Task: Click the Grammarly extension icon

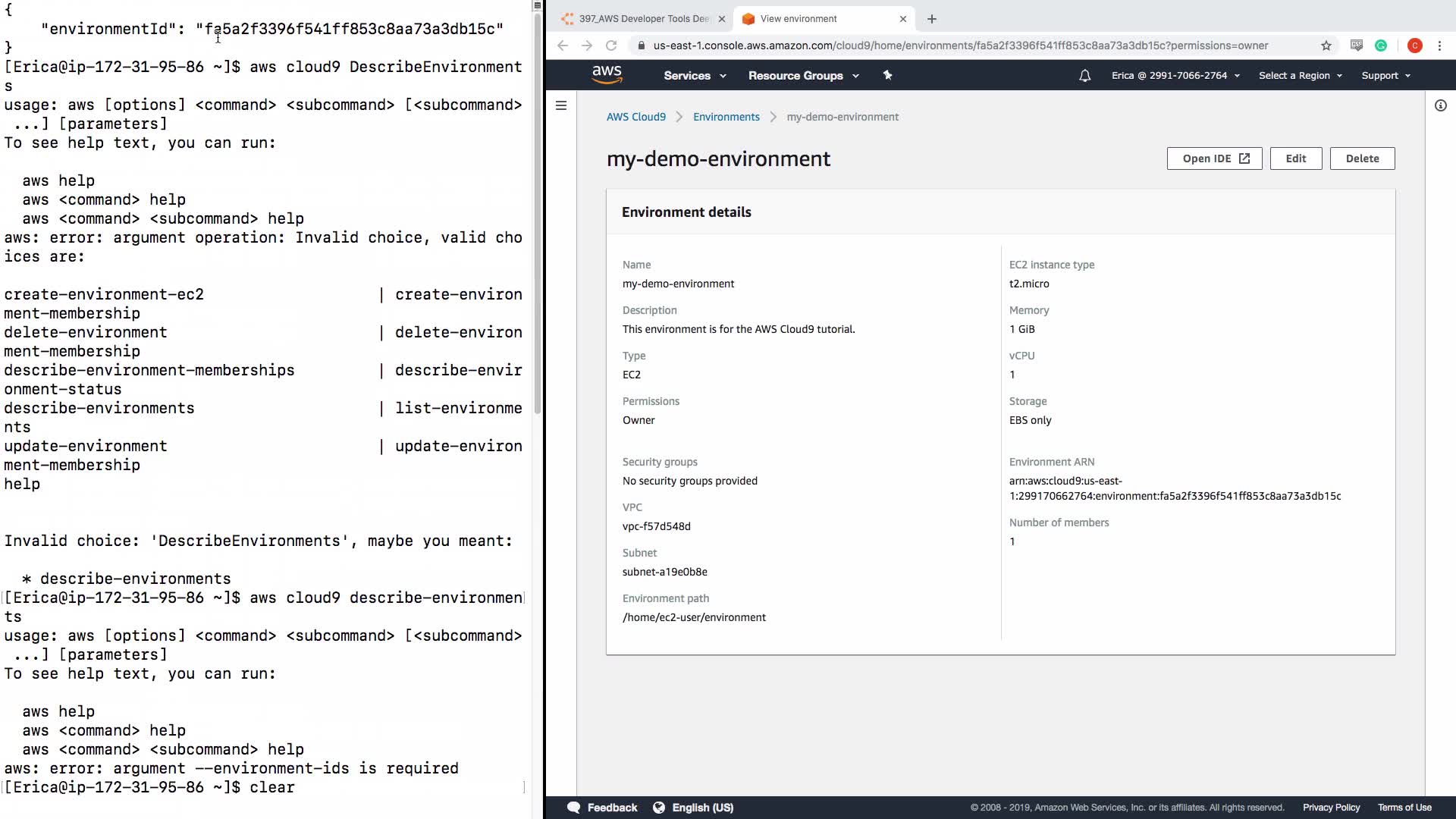Action: pyautogui.click(x=1381, y=45)
